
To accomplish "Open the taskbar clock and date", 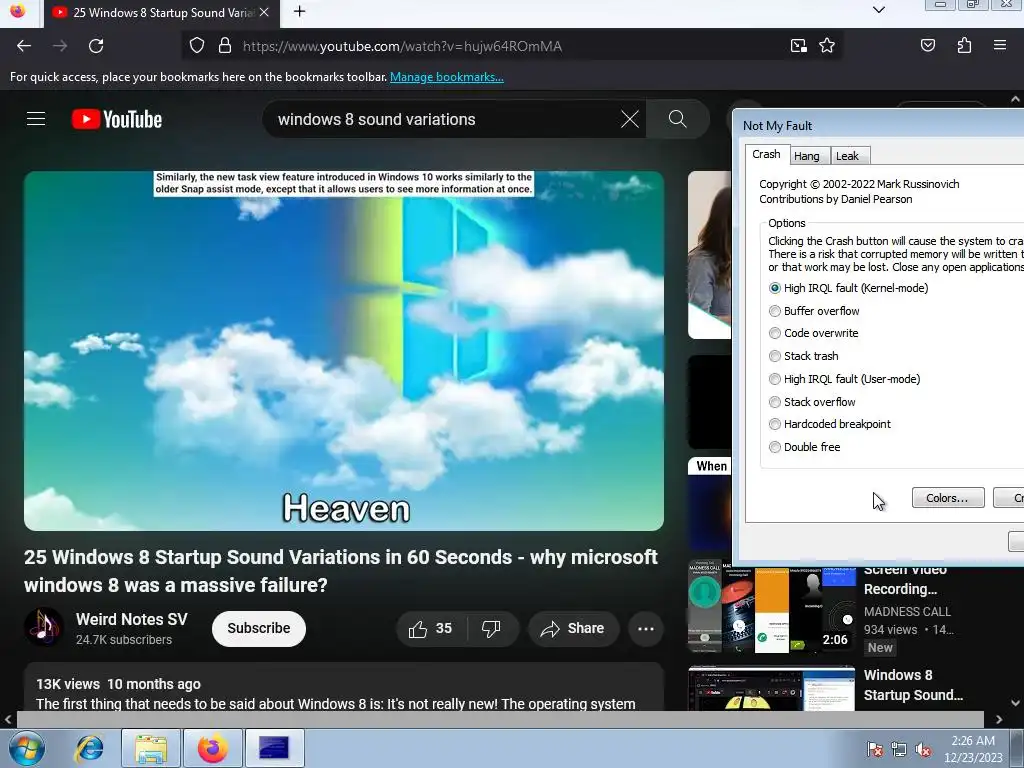I will tap(973, 749).
